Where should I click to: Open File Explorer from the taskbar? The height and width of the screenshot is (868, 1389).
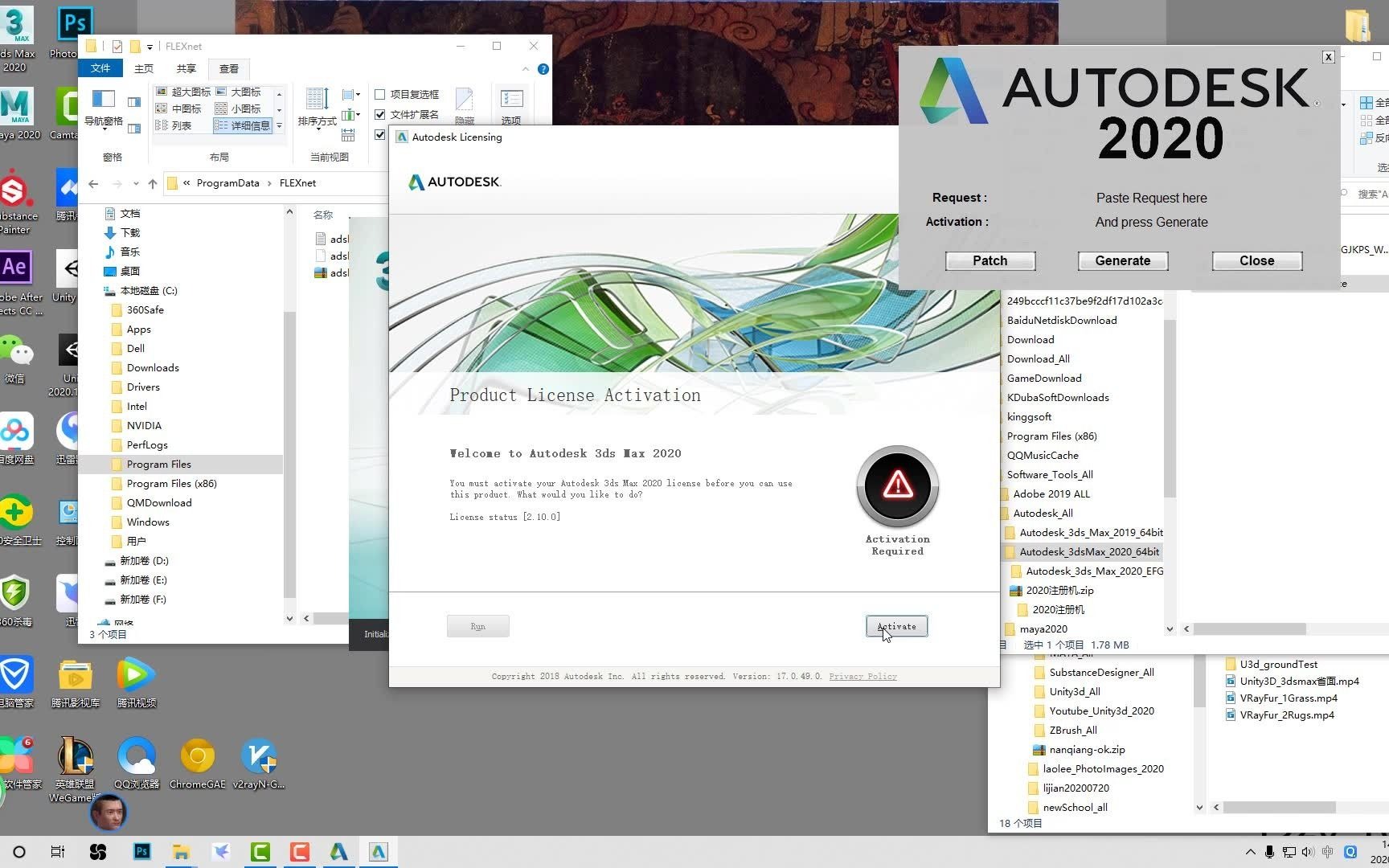pyautogui.click(x=181, y=851)
